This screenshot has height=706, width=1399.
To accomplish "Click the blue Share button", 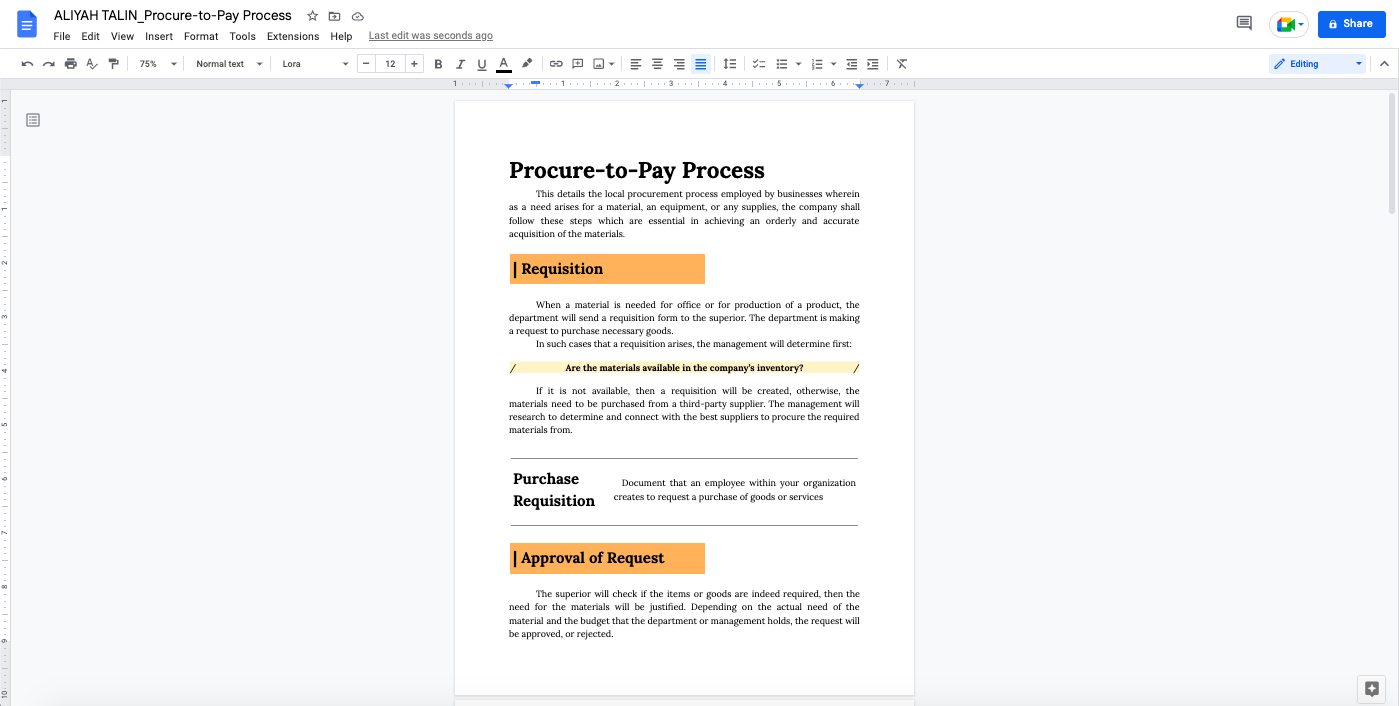I will [1350, 23].
